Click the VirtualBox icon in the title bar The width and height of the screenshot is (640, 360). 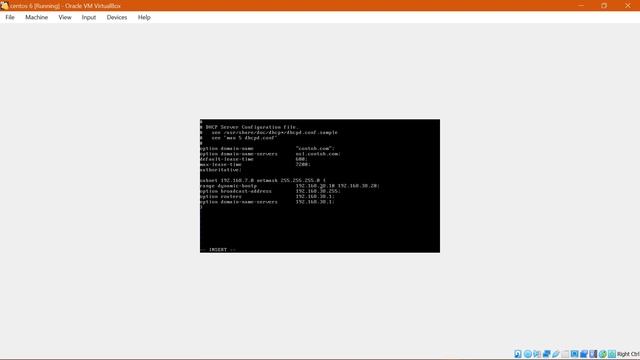pos(4,6)
